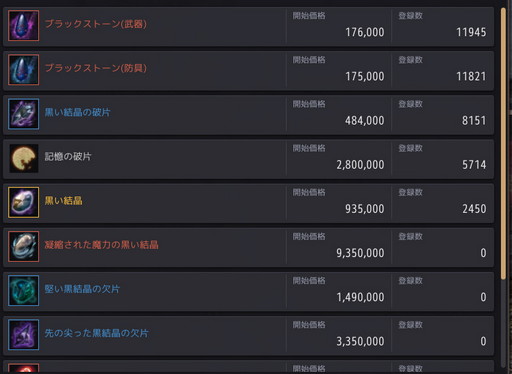Click the 9,350,000 starting price value

[x=360, y=253]
